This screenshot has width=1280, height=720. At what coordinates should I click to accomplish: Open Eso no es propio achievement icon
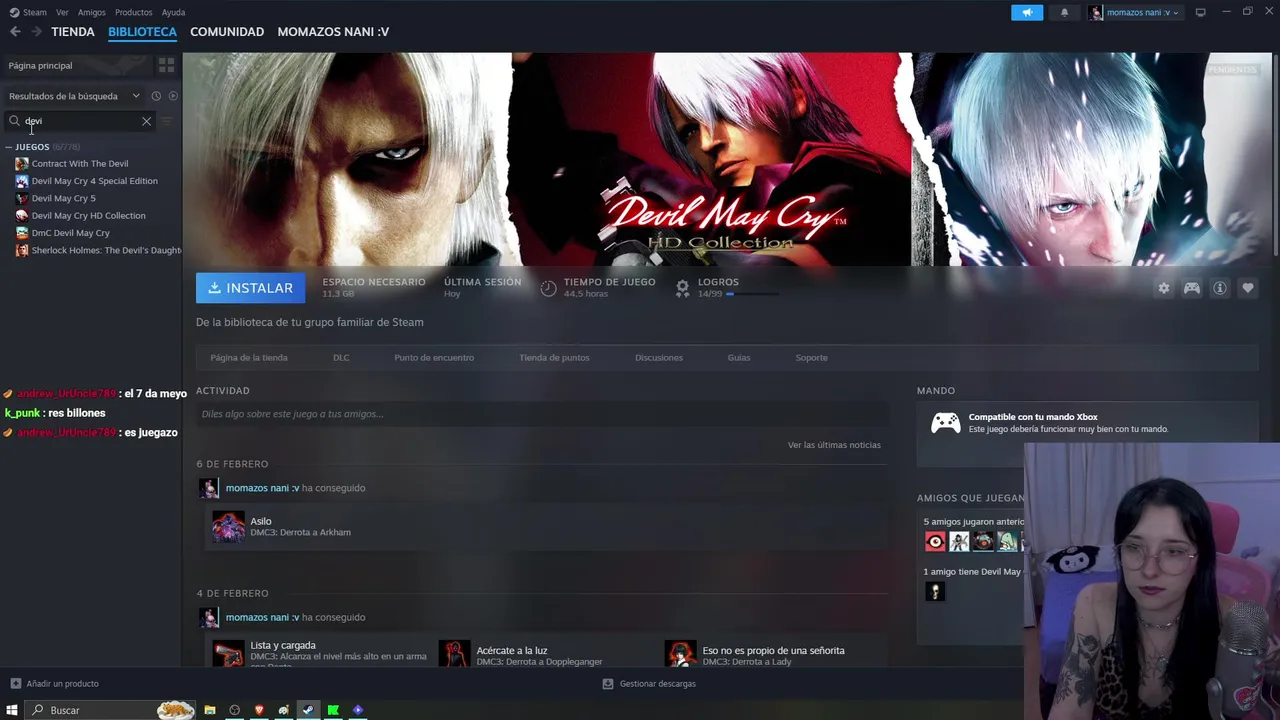coord(680,654)
